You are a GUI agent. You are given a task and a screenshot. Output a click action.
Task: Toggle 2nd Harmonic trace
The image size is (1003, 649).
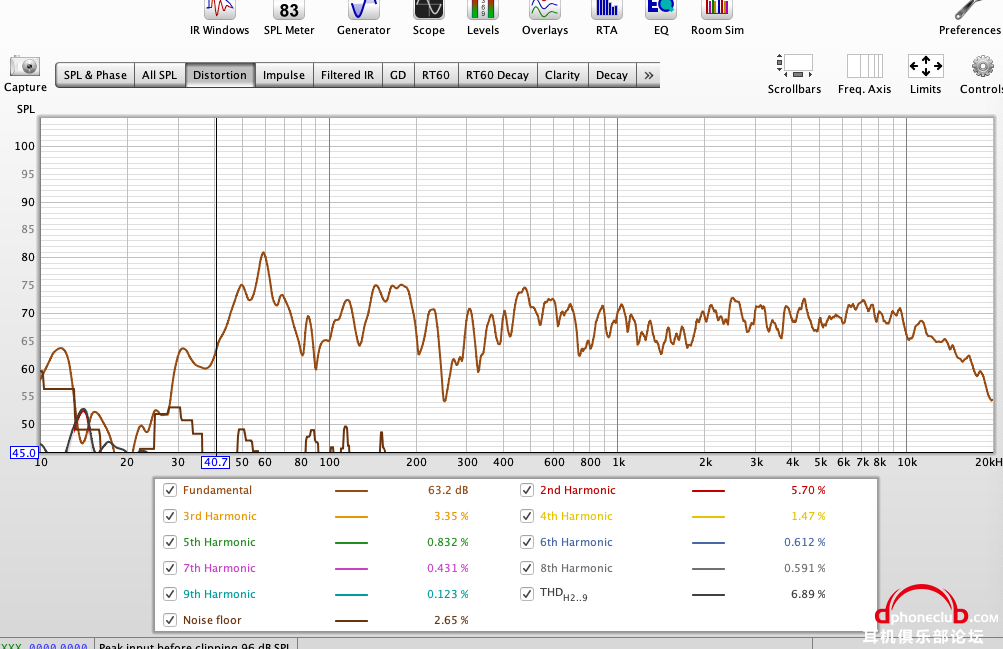pyautogui.click(x=526, y=490)
